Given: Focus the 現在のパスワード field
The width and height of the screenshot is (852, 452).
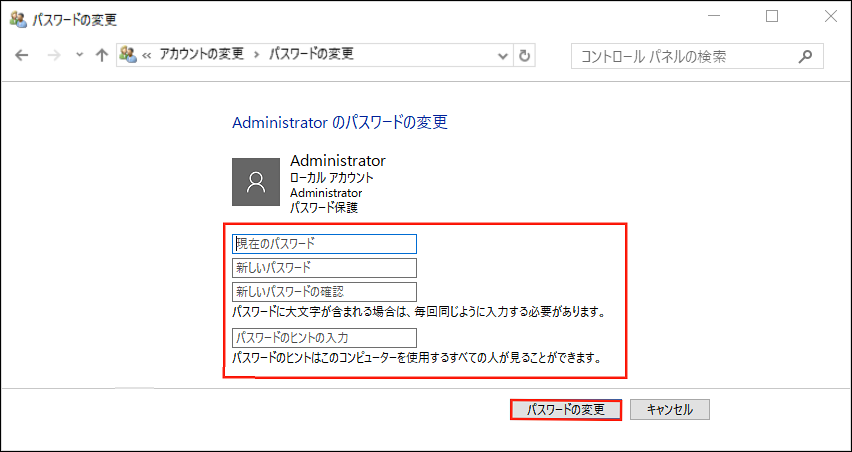Looking at the screenshot, I should point(324,243).
